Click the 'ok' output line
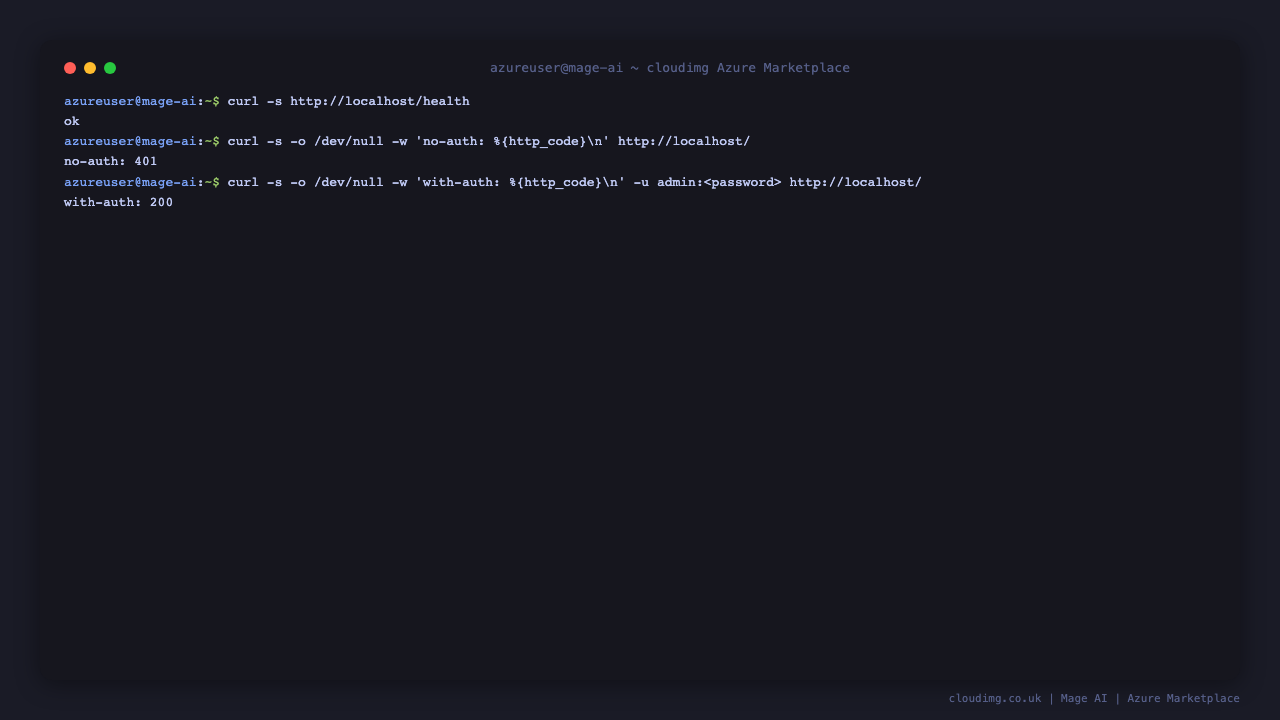 pos(72,121)
